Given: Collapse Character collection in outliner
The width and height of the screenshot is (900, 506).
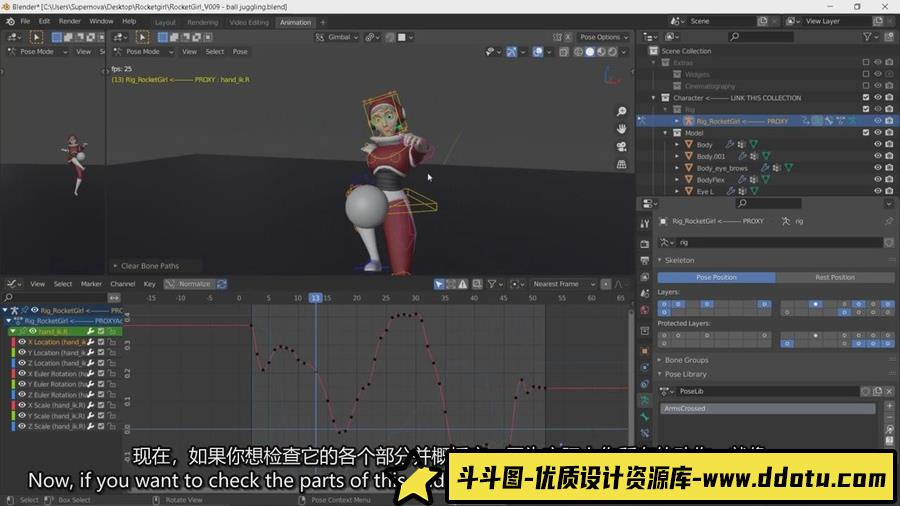Looking at the screenshot, I should click(x=654, y=98).
